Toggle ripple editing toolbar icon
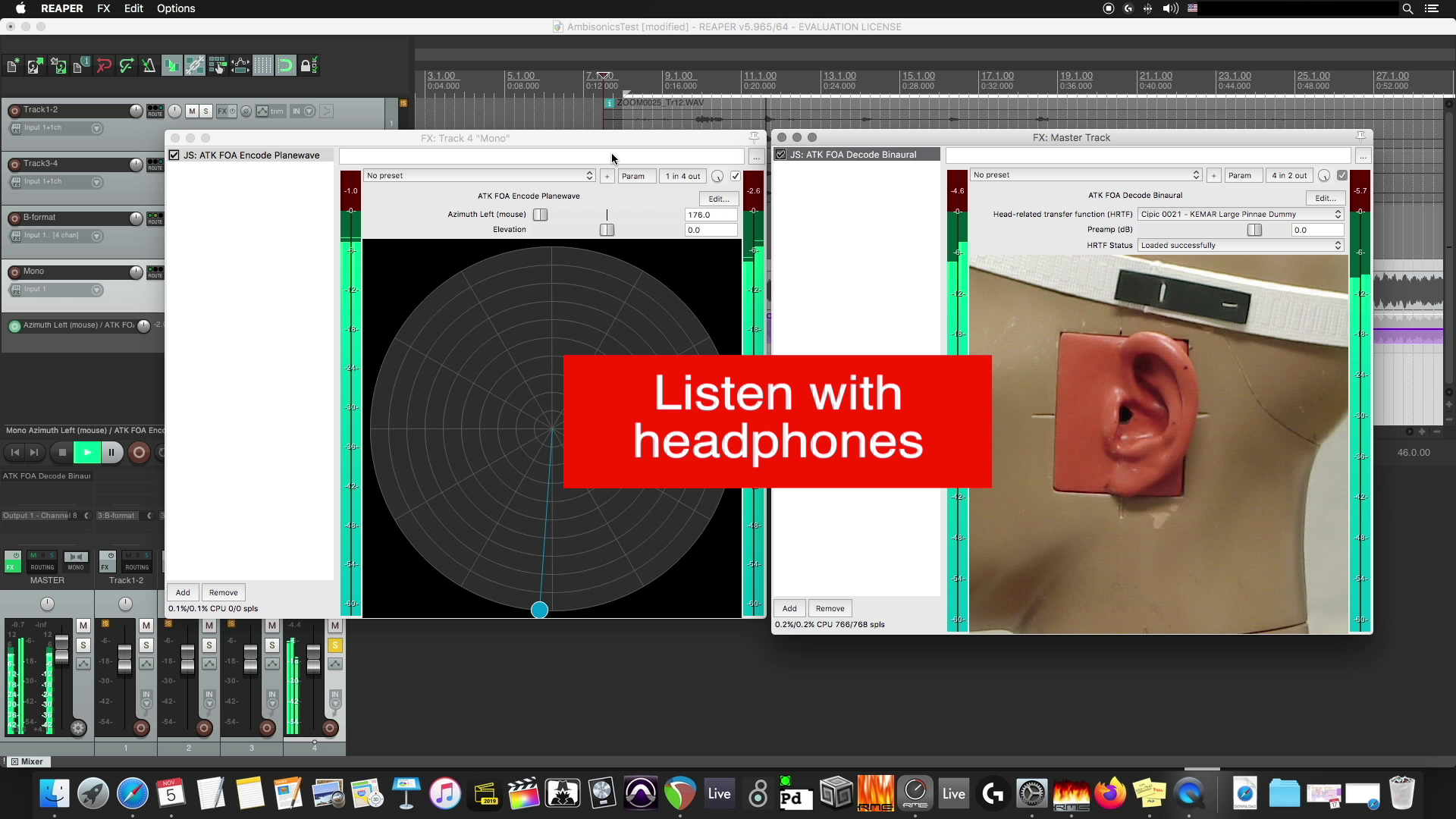This screenshot has width=1456, height=819. pos(218,66)
